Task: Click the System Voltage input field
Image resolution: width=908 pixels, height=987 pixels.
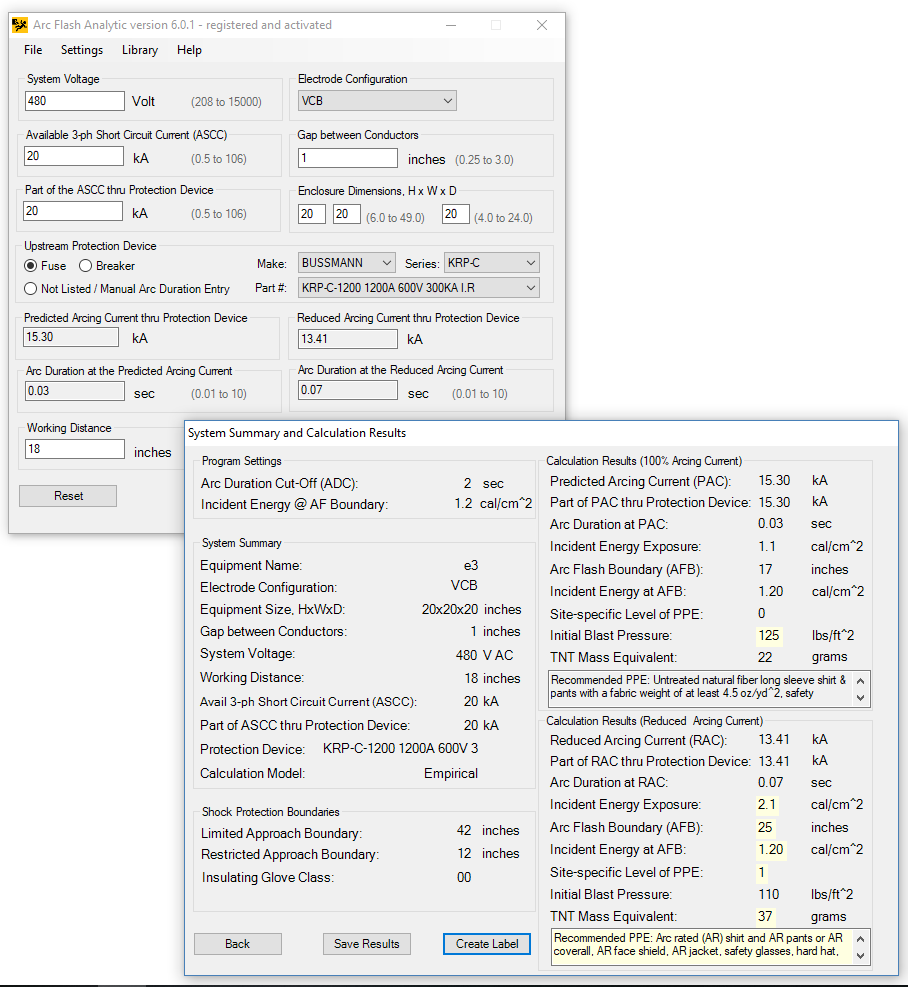Action: 75,101
